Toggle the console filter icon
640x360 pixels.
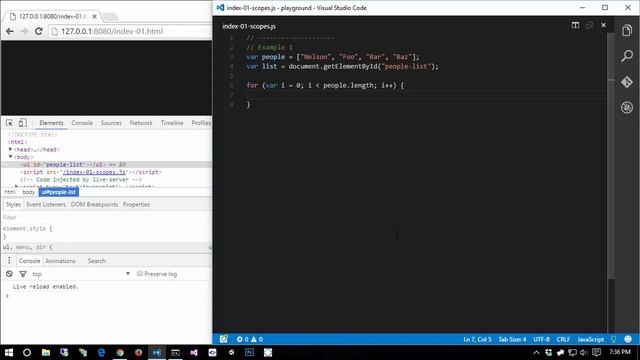coord(23,274)
